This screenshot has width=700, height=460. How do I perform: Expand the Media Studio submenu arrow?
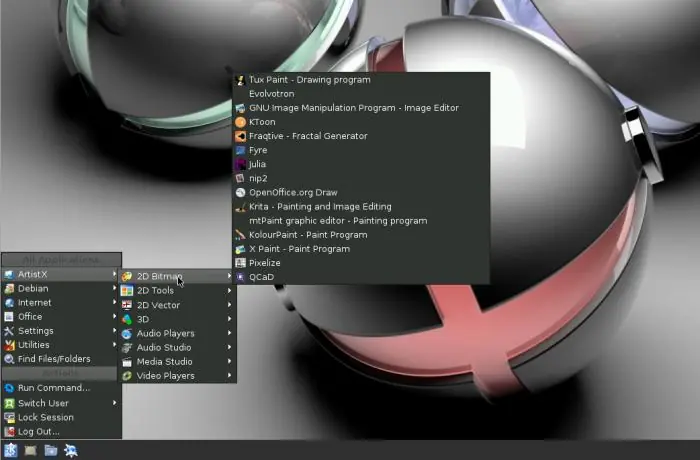229,361
